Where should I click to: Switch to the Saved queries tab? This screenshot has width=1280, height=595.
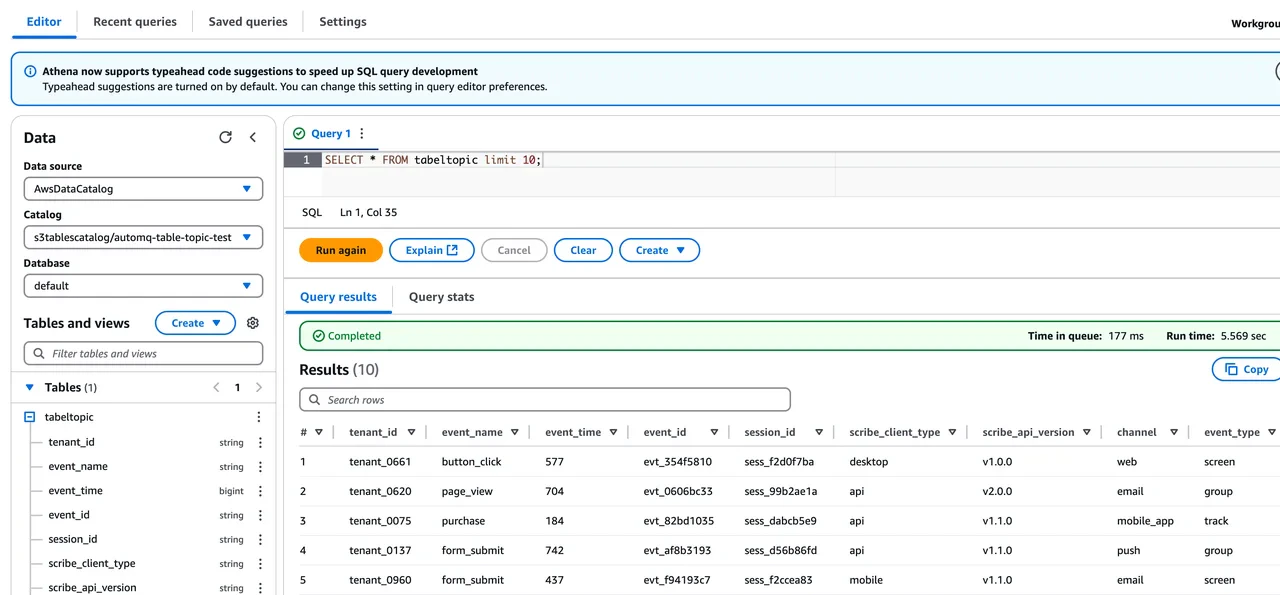[x=247, y=21]
